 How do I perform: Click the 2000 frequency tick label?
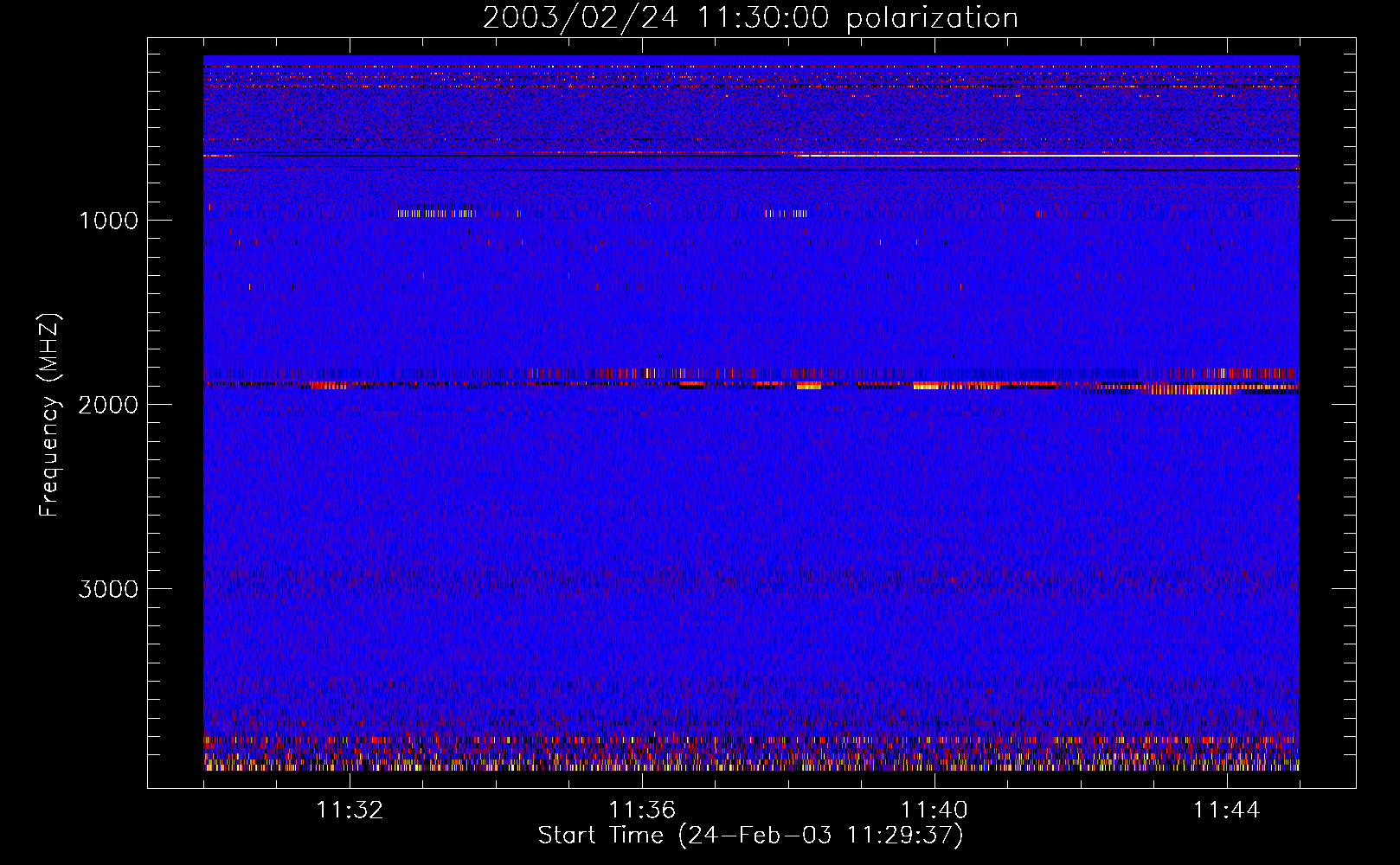click(x=108, y=404)
